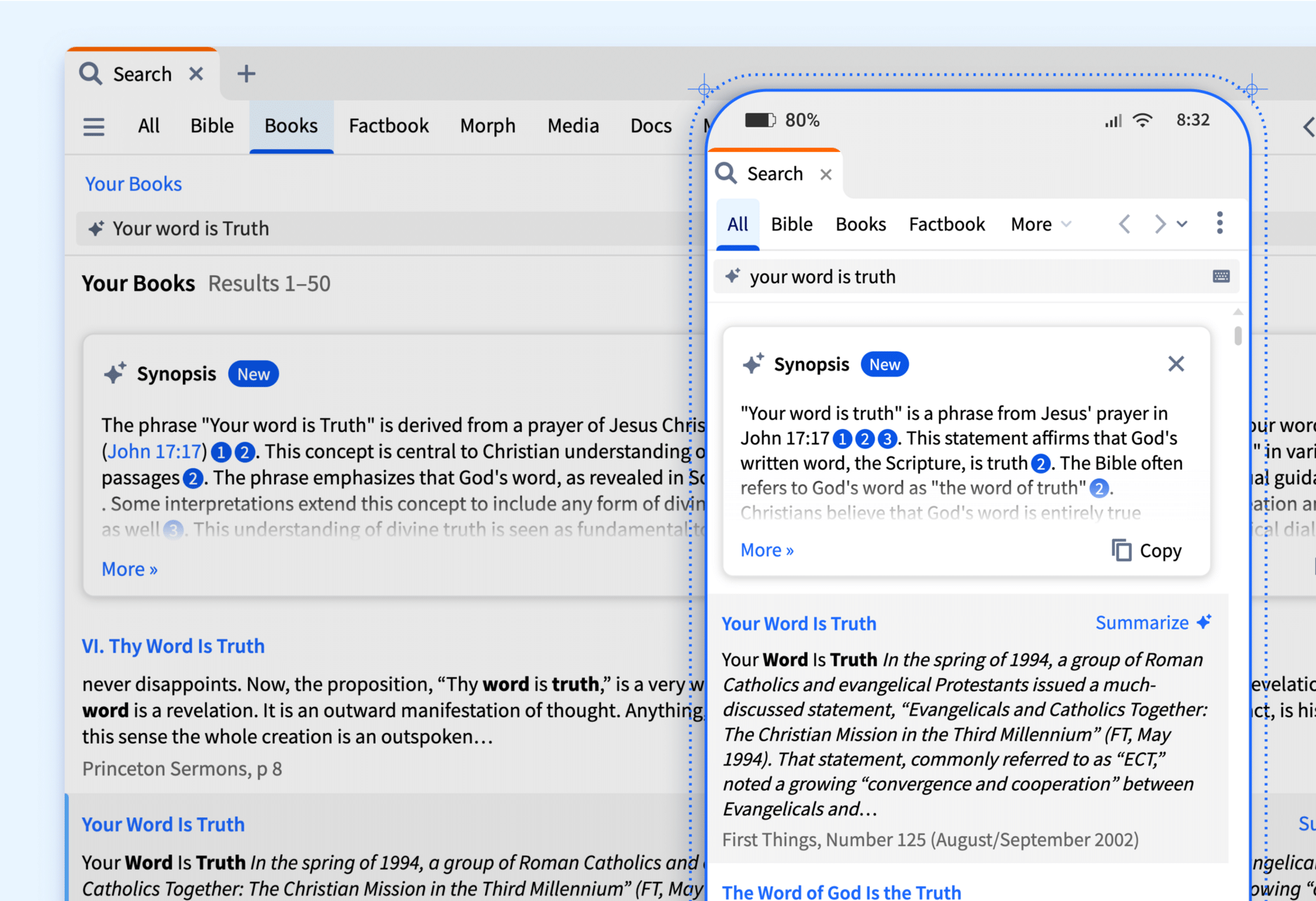Click the mobile Search tab magnifier icon

[x=726, y=173]
